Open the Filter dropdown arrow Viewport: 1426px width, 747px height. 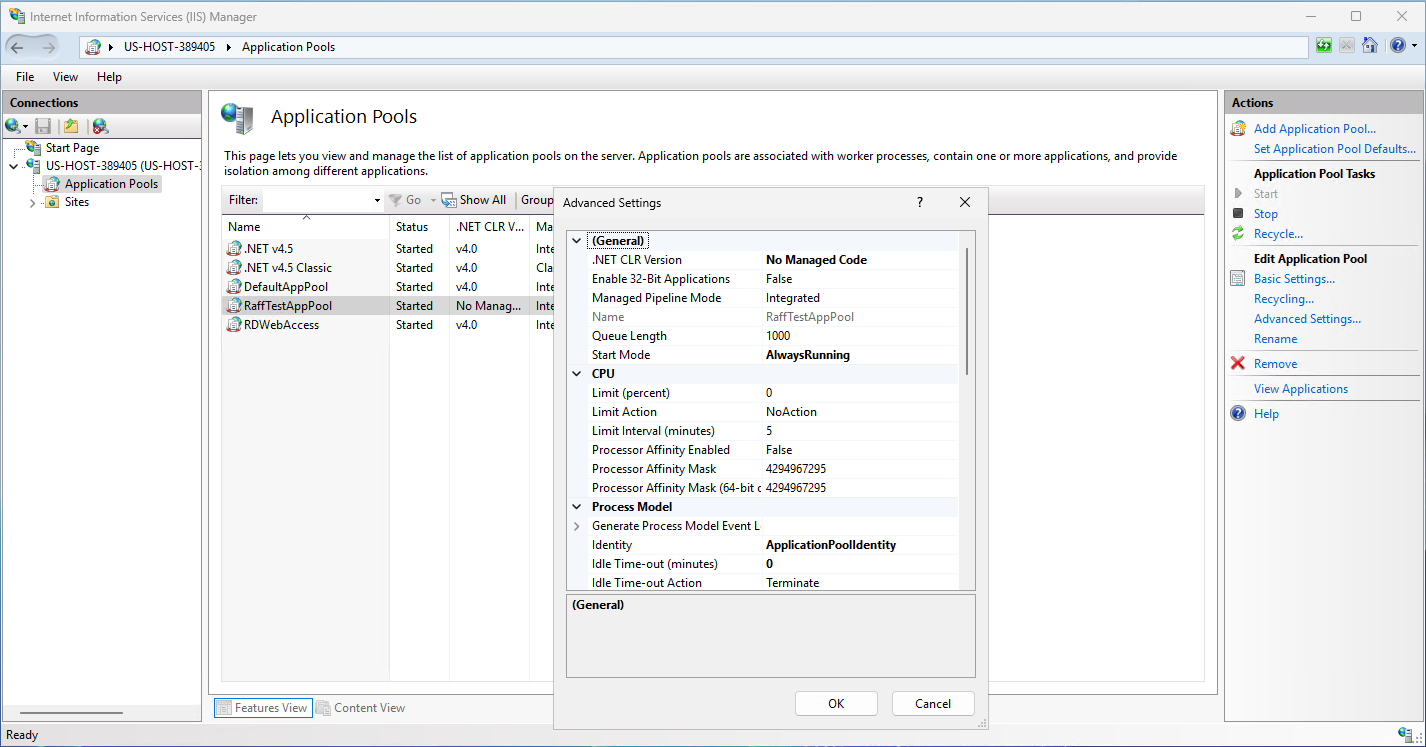[x=377, y=201]
